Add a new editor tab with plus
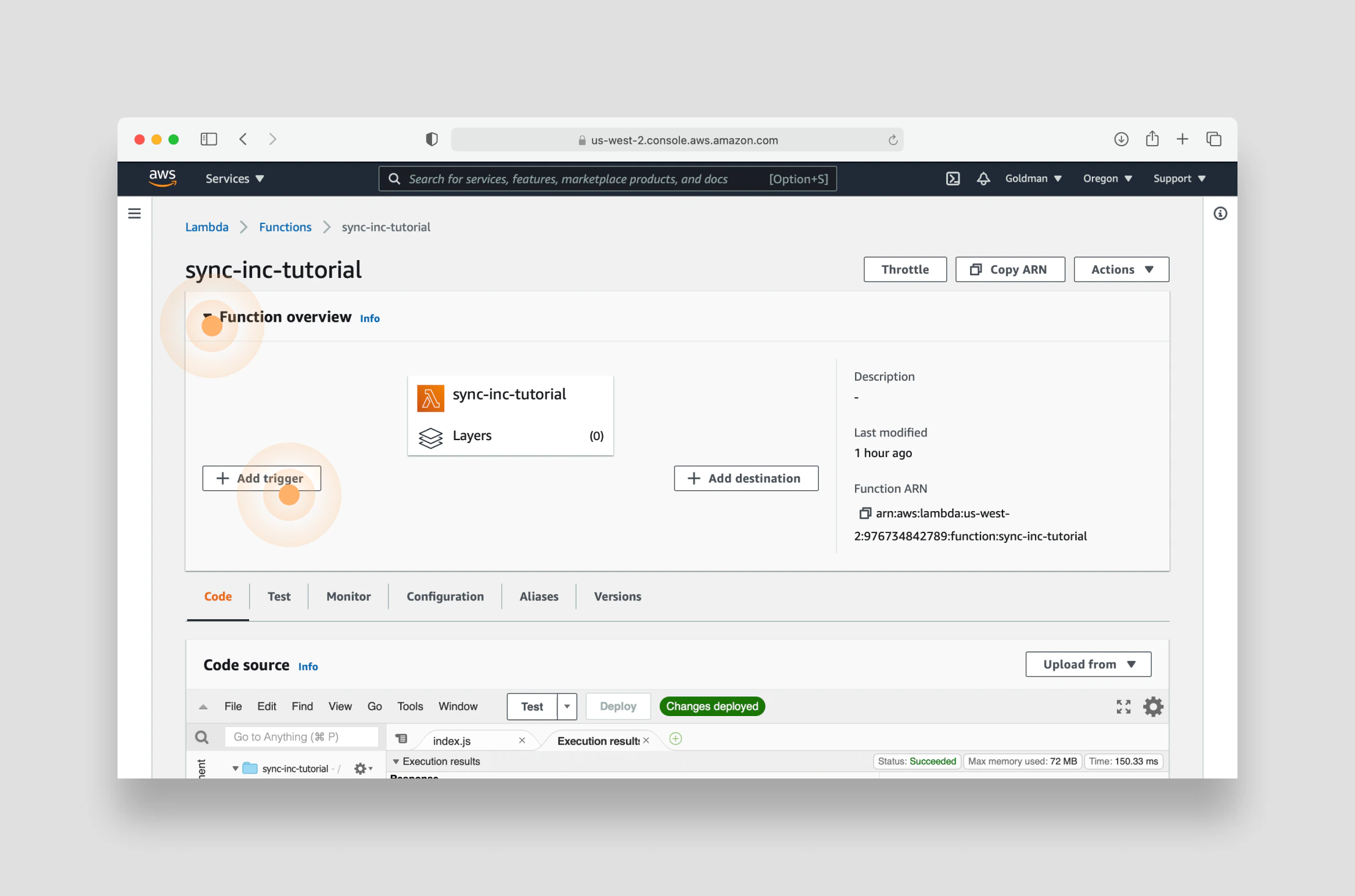 [x=676, y=739]
